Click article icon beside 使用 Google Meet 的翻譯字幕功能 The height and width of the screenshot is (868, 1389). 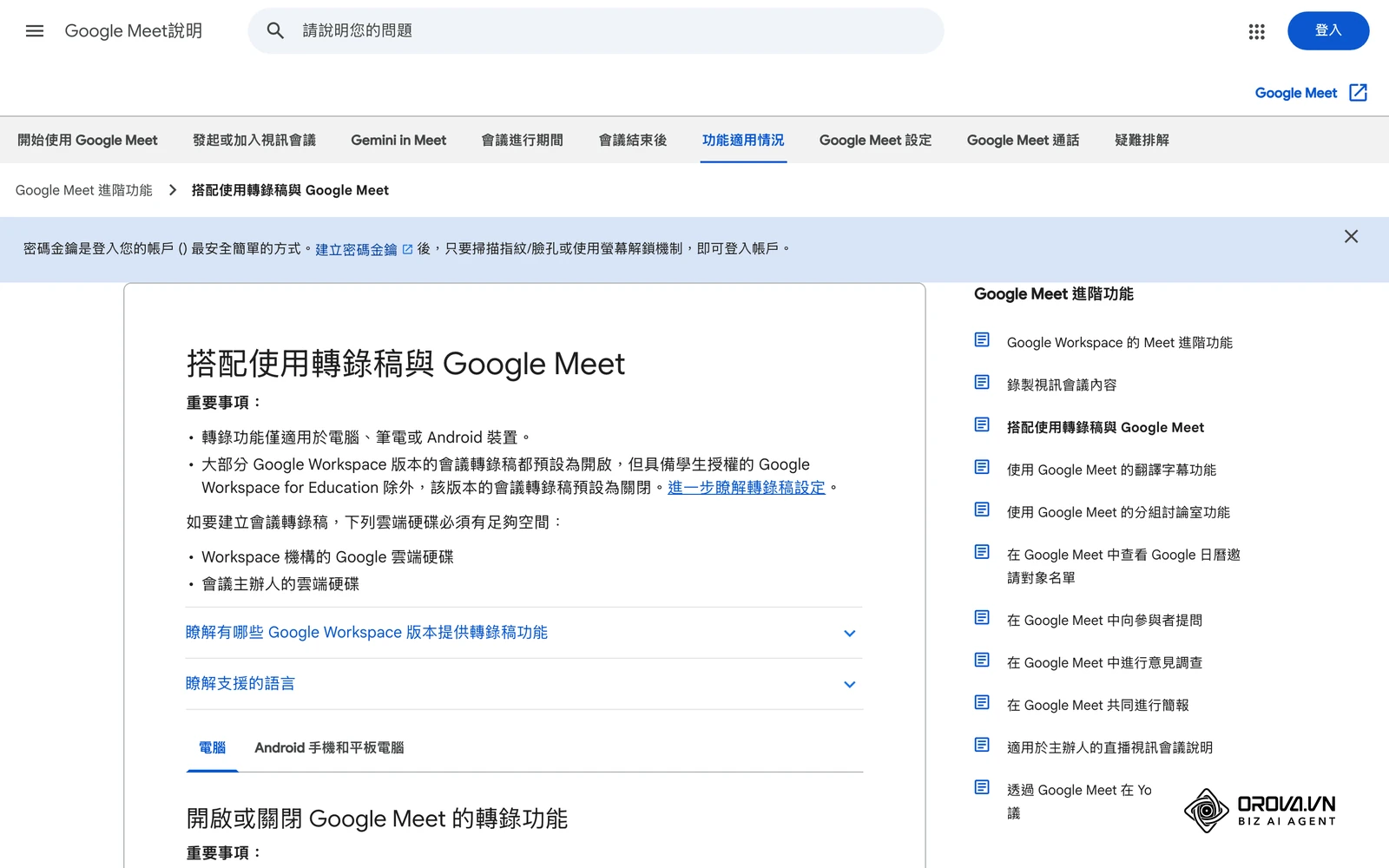(x=982, y=468)
